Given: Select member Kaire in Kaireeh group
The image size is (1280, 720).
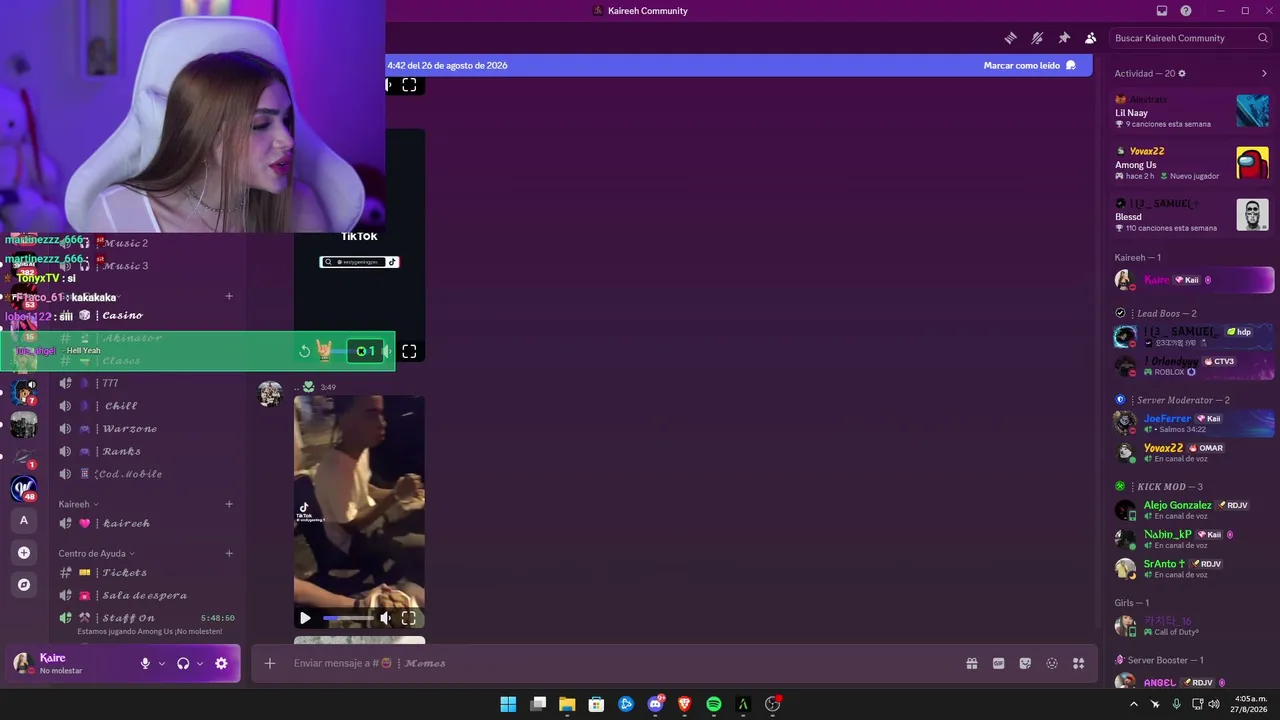Looking at the screenshot, I should tap(1192, 280).
